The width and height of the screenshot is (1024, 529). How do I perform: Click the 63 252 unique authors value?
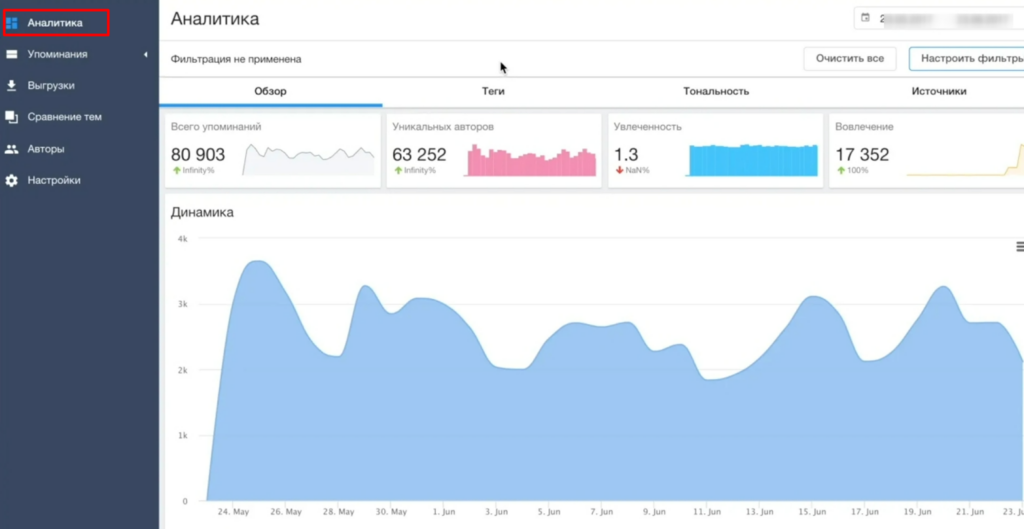419,155
